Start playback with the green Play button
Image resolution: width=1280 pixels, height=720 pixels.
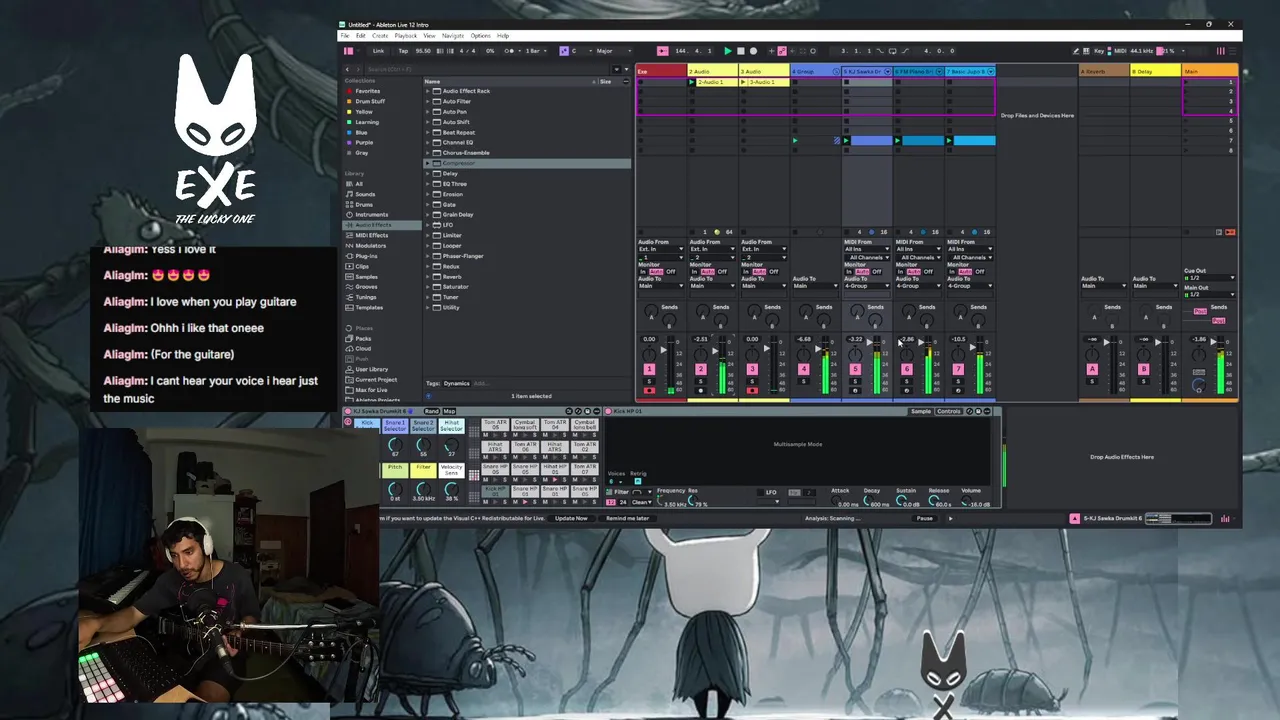pyautogui.click(x=728, y=51)
